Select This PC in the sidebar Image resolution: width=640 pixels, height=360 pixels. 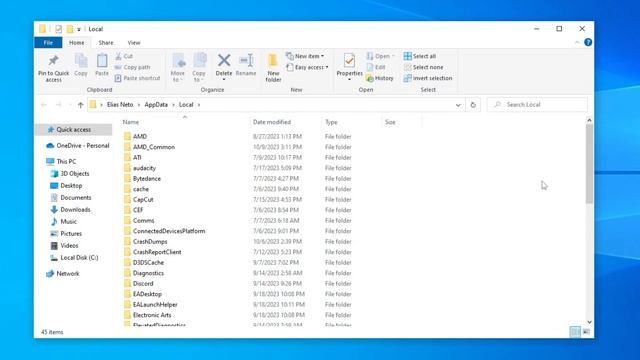[61, 162]
